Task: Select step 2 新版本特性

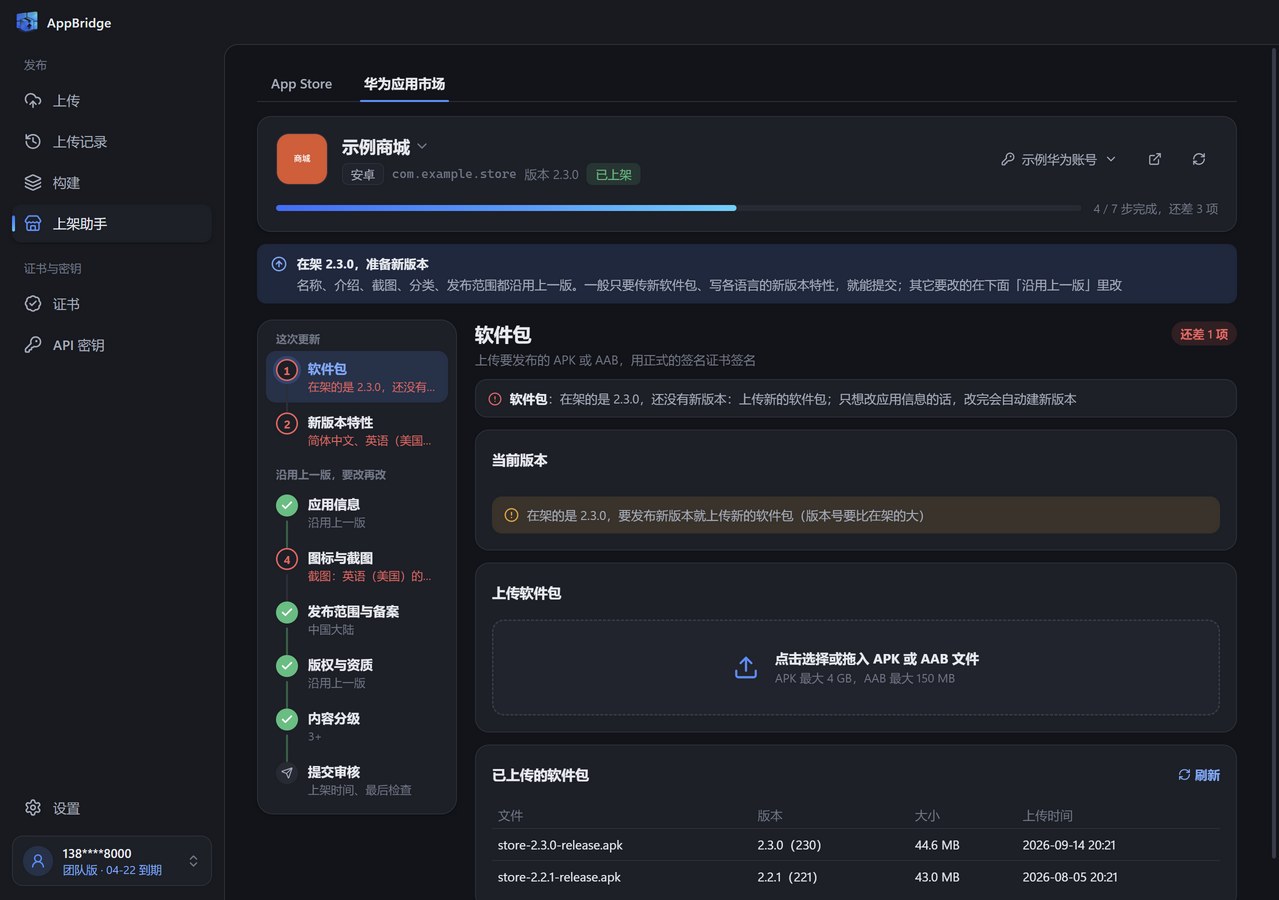Action: pos(357,431)
